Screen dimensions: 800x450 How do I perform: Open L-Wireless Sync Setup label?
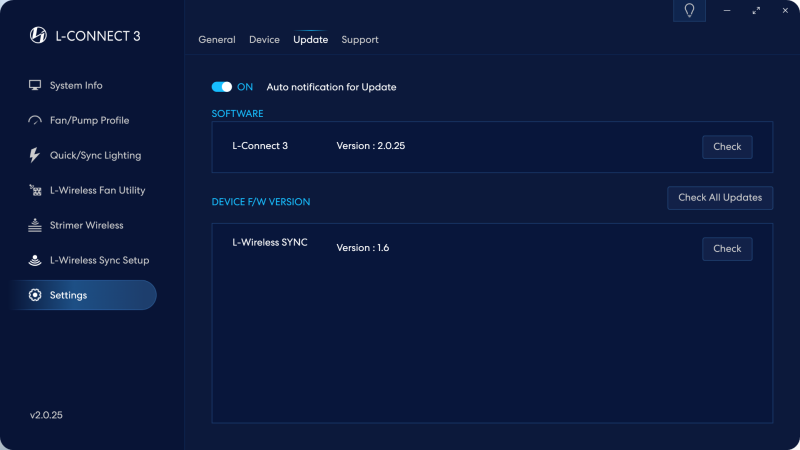(99, 260)
